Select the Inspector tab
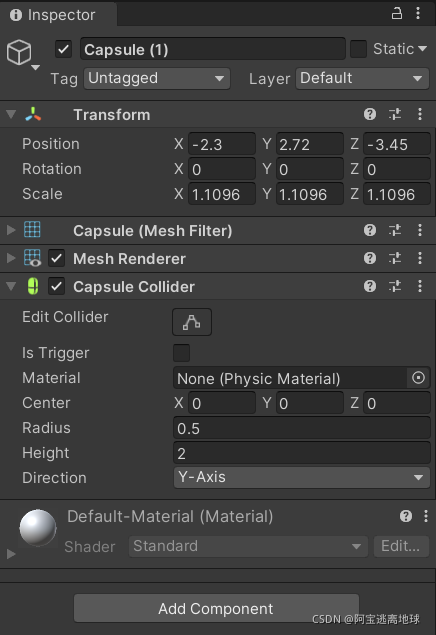 (53, 15)
